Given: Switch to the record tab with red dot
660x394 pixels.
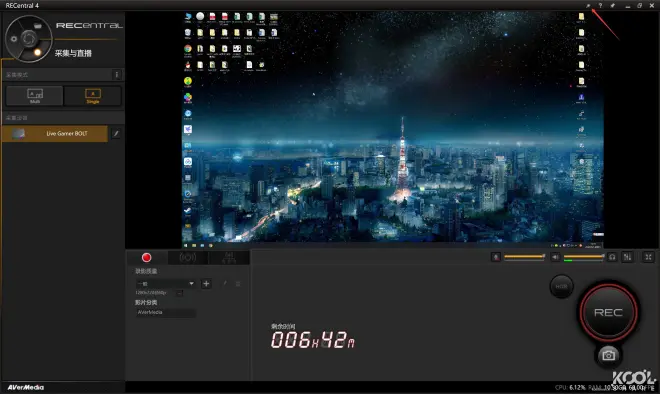Looking at the screenshot, I should point(146,257).
